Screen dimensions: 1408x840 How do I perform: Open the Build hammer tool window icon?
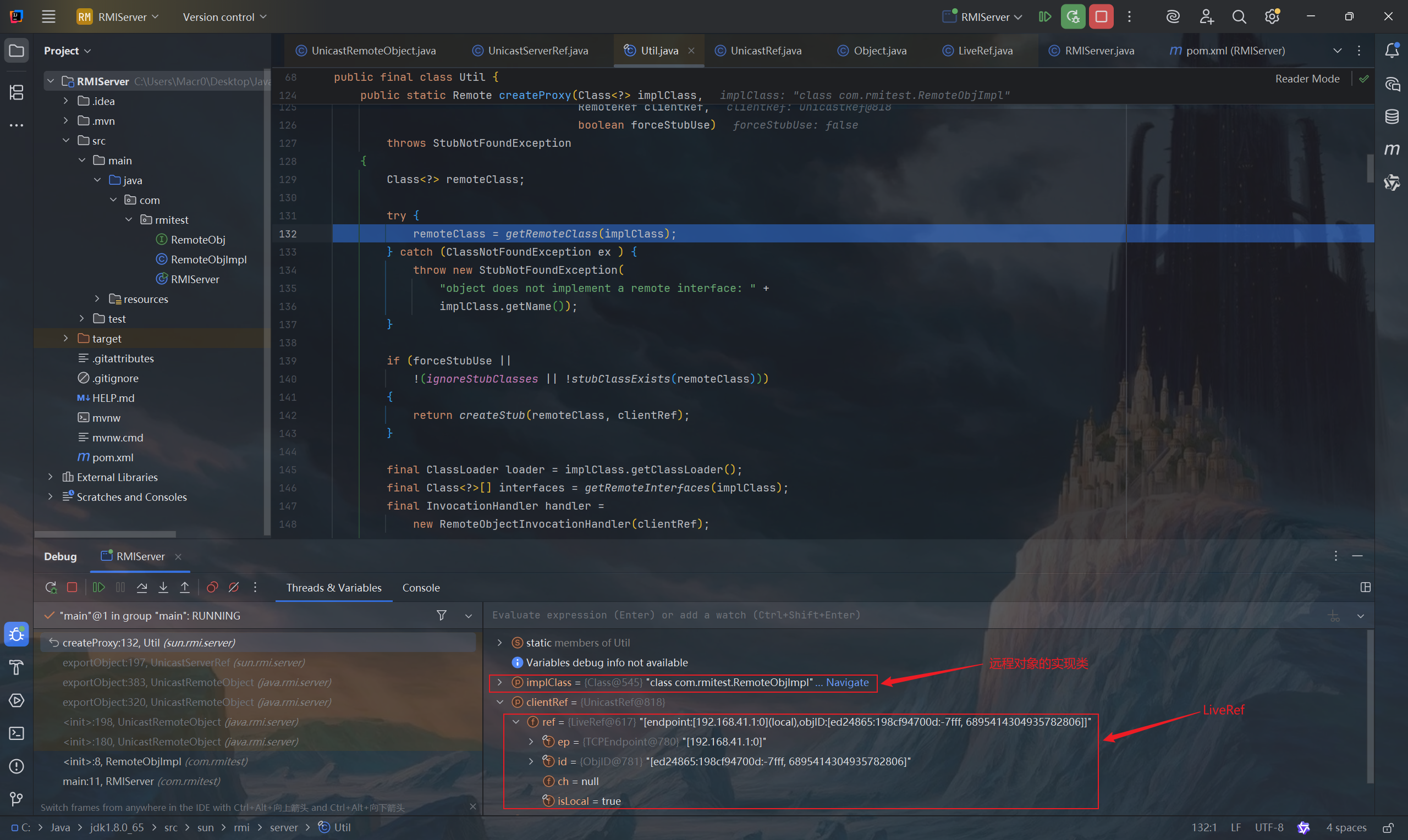[x=16, y=667]
